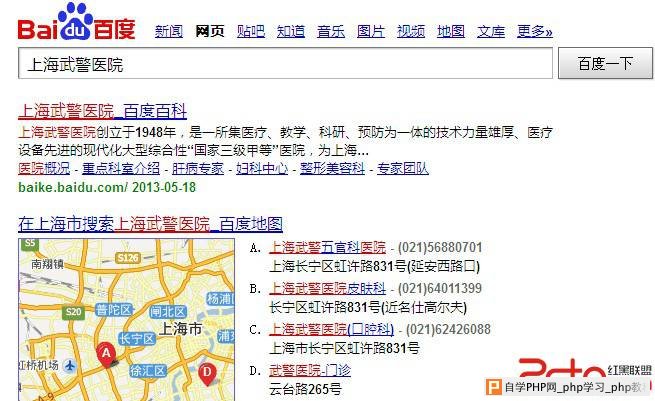Viewport: 655px width, 401px height.
Task: Focus the search box containing 上海武警医院
Action: pos(285,63)
